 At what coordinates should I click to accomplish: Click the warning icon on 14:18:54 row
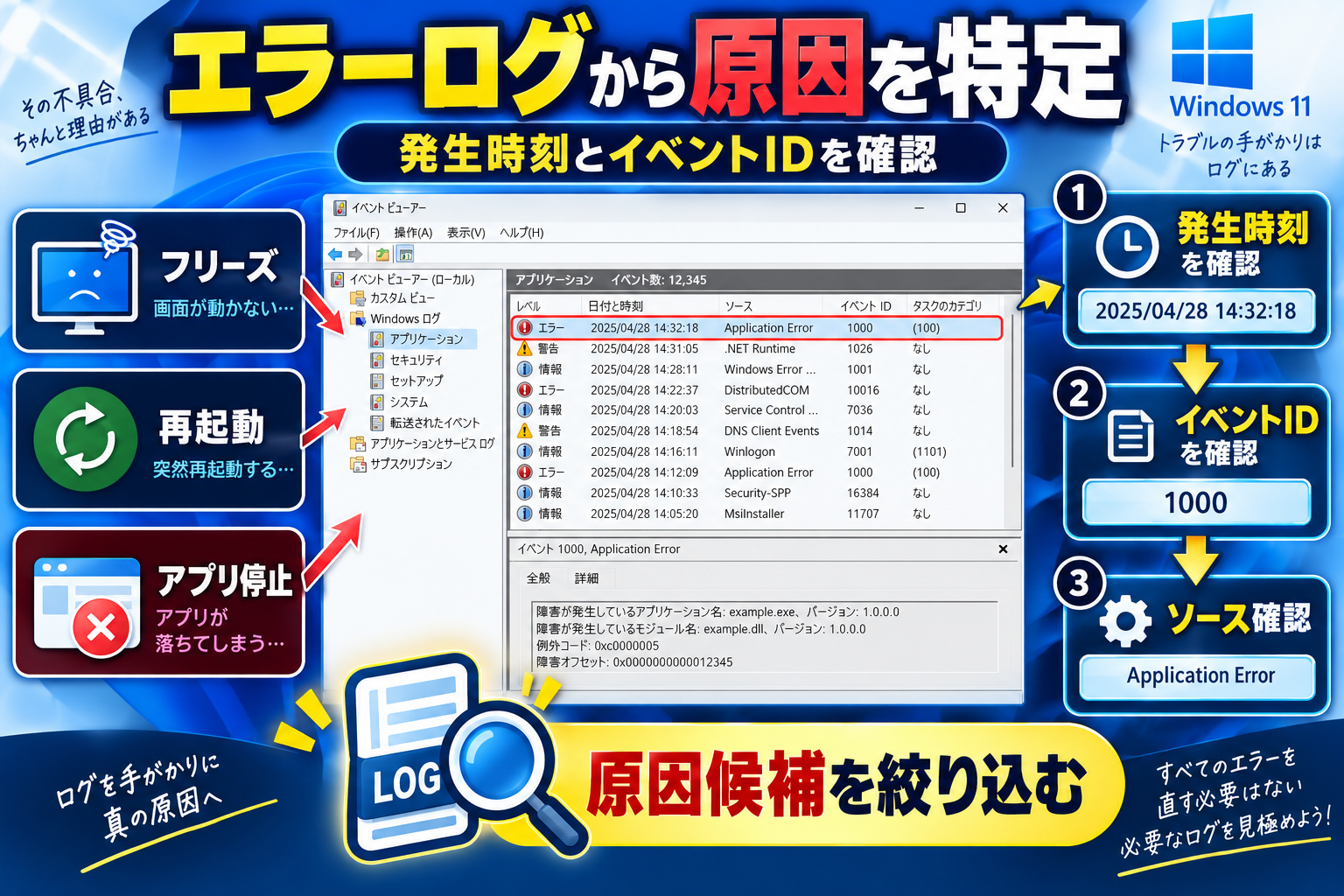[525, 430]
